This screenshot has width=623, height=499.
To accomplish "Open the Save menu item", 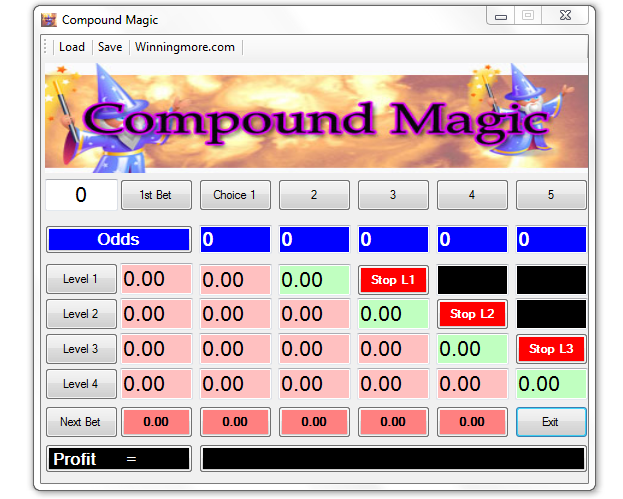I will tap(110, 47).
